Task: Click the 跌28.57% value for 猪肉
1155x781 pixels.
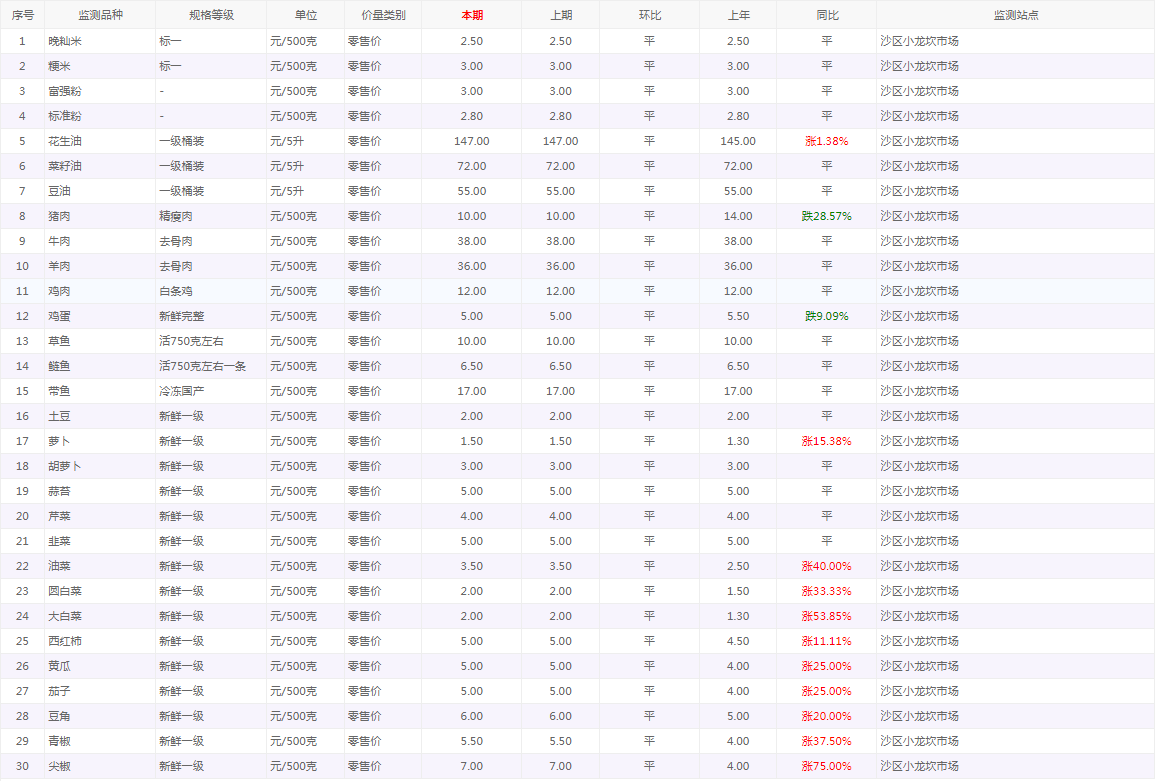Action: point(826,216)
